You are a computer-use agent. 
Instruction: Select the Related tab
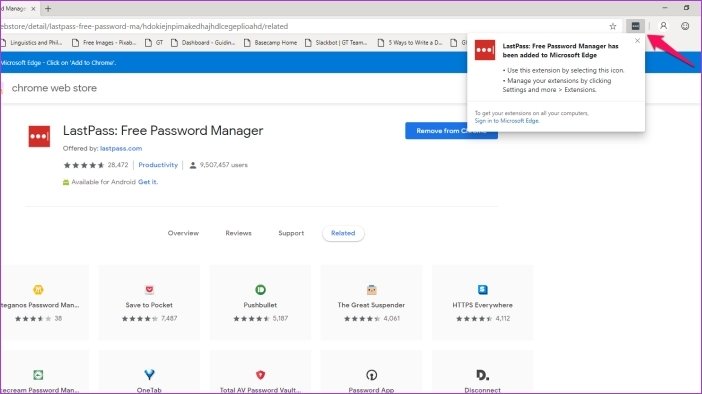click(343, 233)
